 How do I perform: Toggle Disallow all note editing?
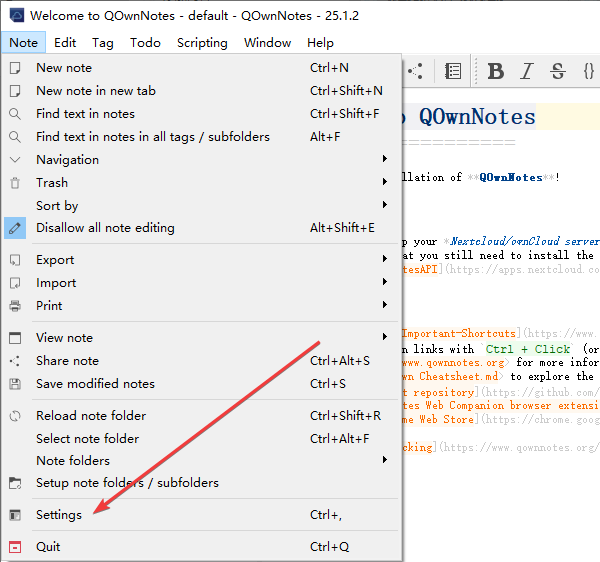tap(105, 228)
